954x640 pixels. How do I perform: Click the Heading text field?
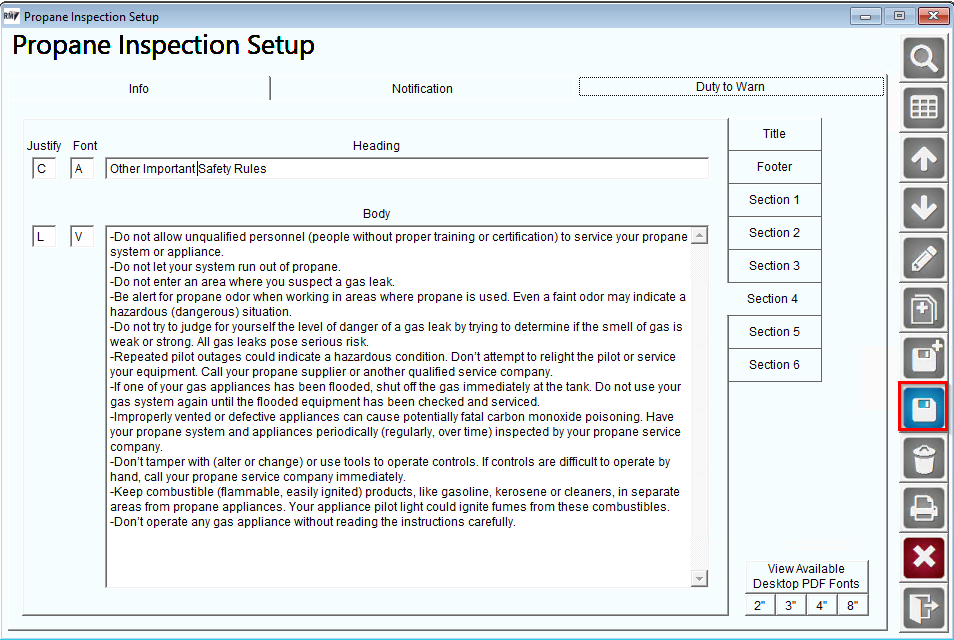(x=407, y=169)
